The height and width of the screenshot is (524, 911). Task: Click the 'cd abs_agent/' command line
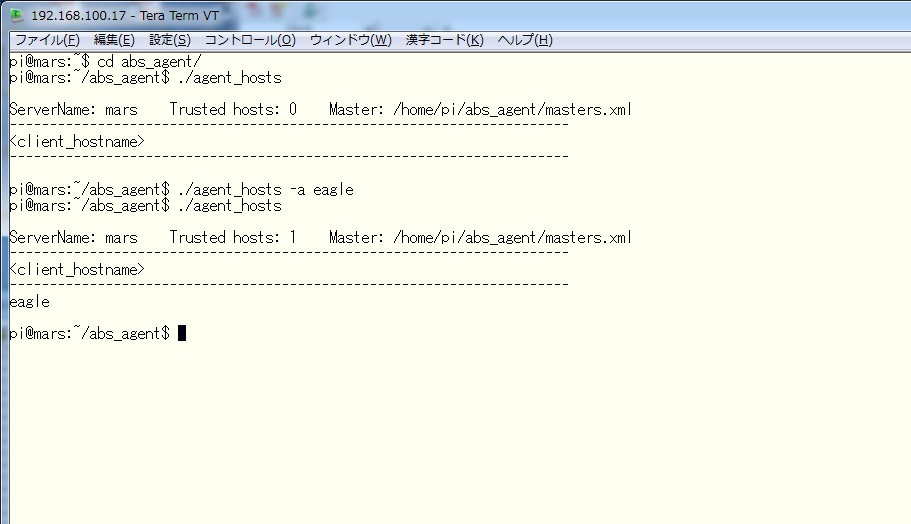[x=105, y=62]
